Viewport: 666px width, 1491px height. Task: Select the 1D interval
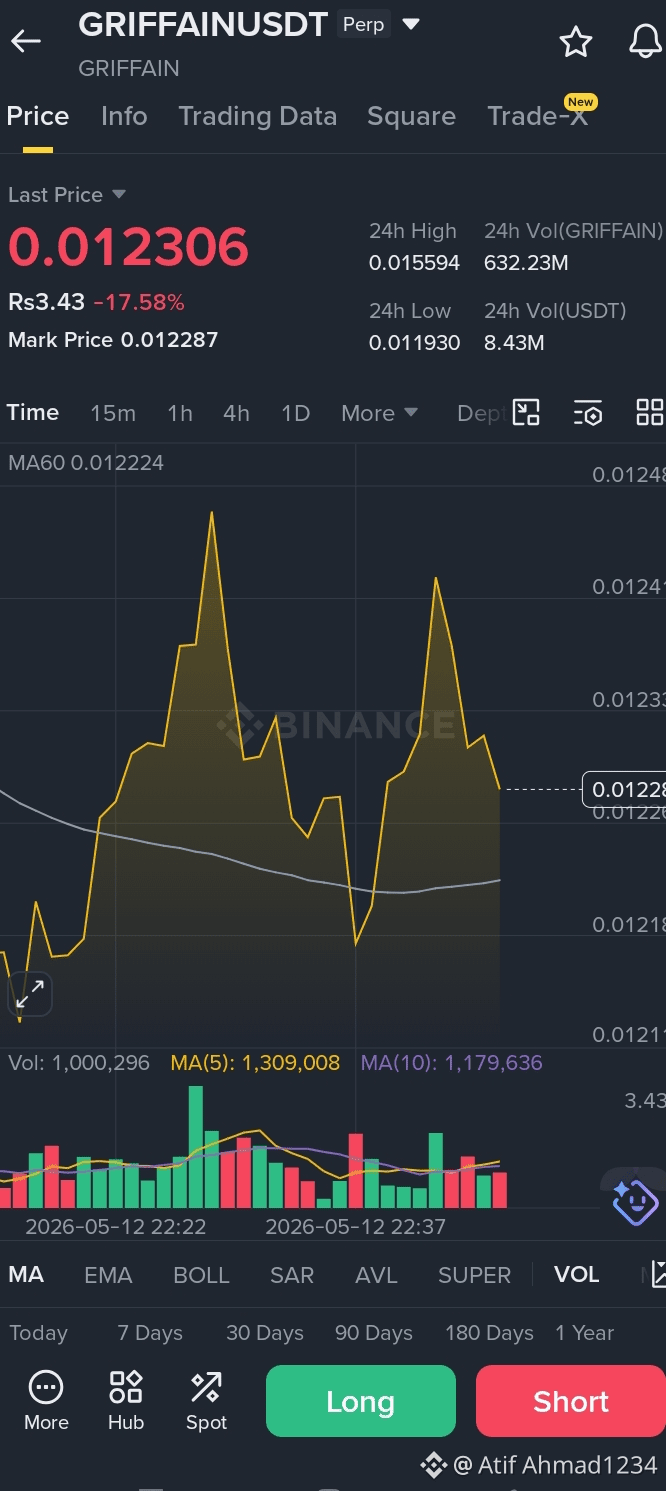(295, 413)
